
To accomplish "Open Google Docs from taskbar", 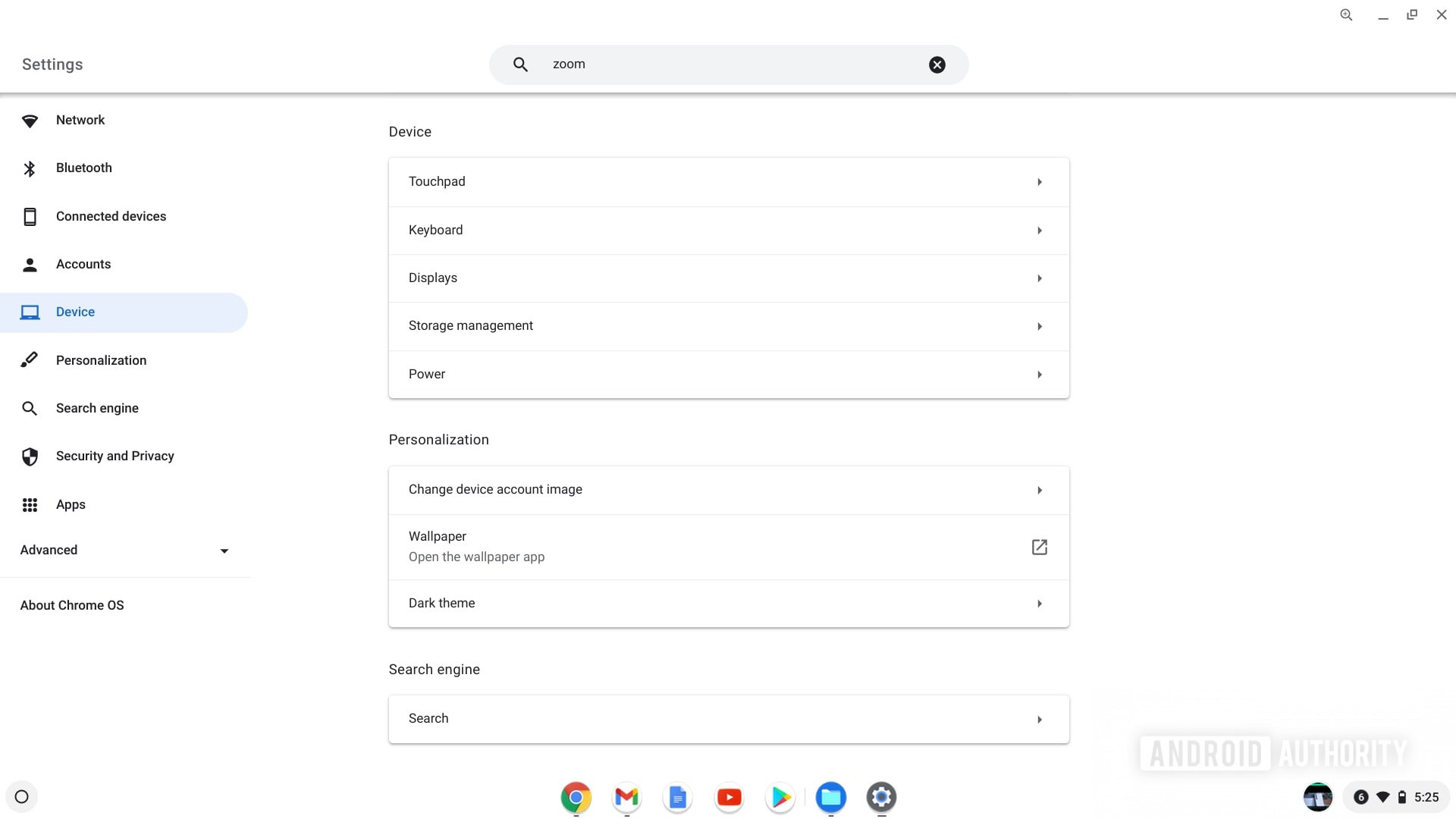I will pos(678,797).
